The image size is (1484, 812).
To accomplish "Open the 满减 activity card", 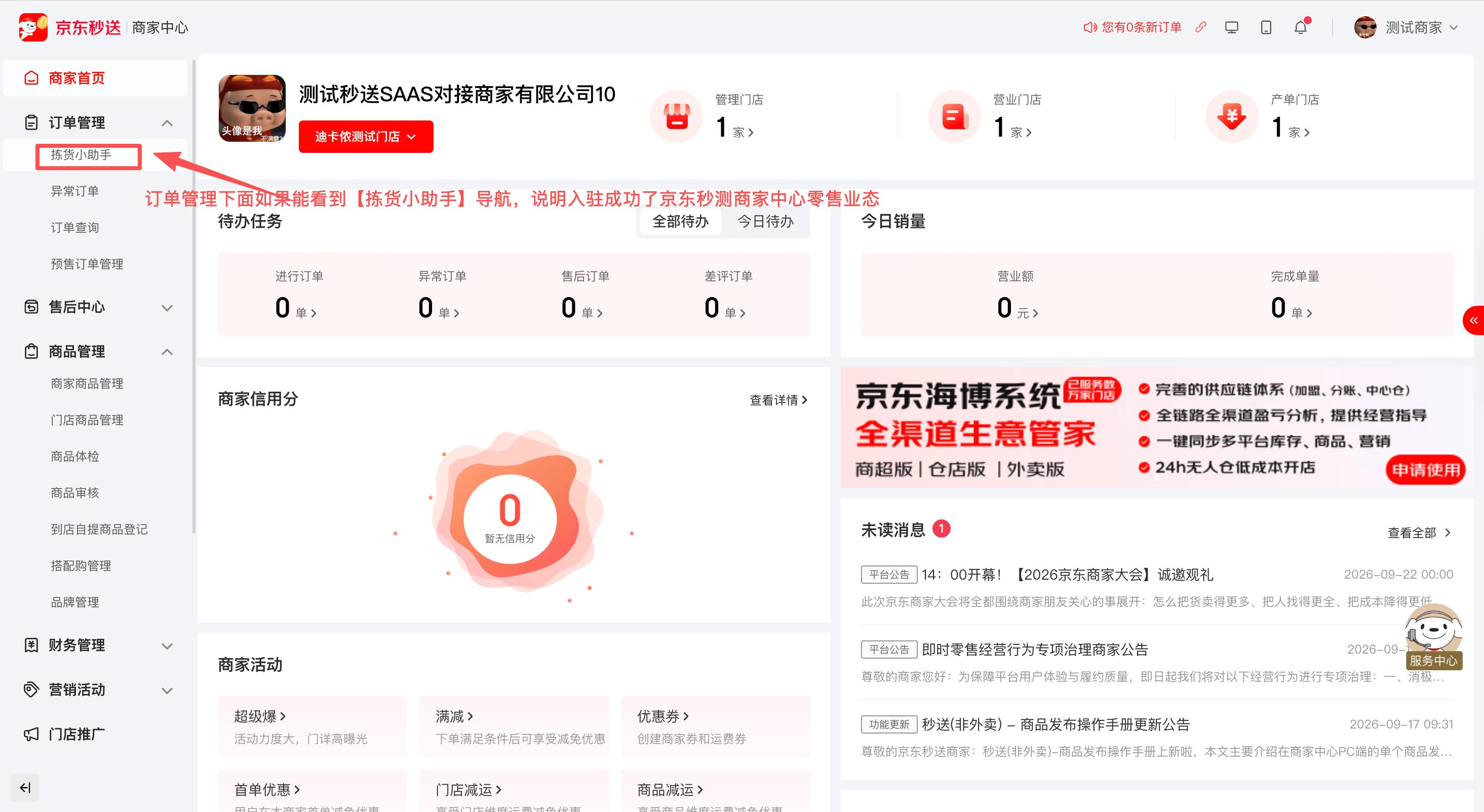I will [x=514, y=727].
